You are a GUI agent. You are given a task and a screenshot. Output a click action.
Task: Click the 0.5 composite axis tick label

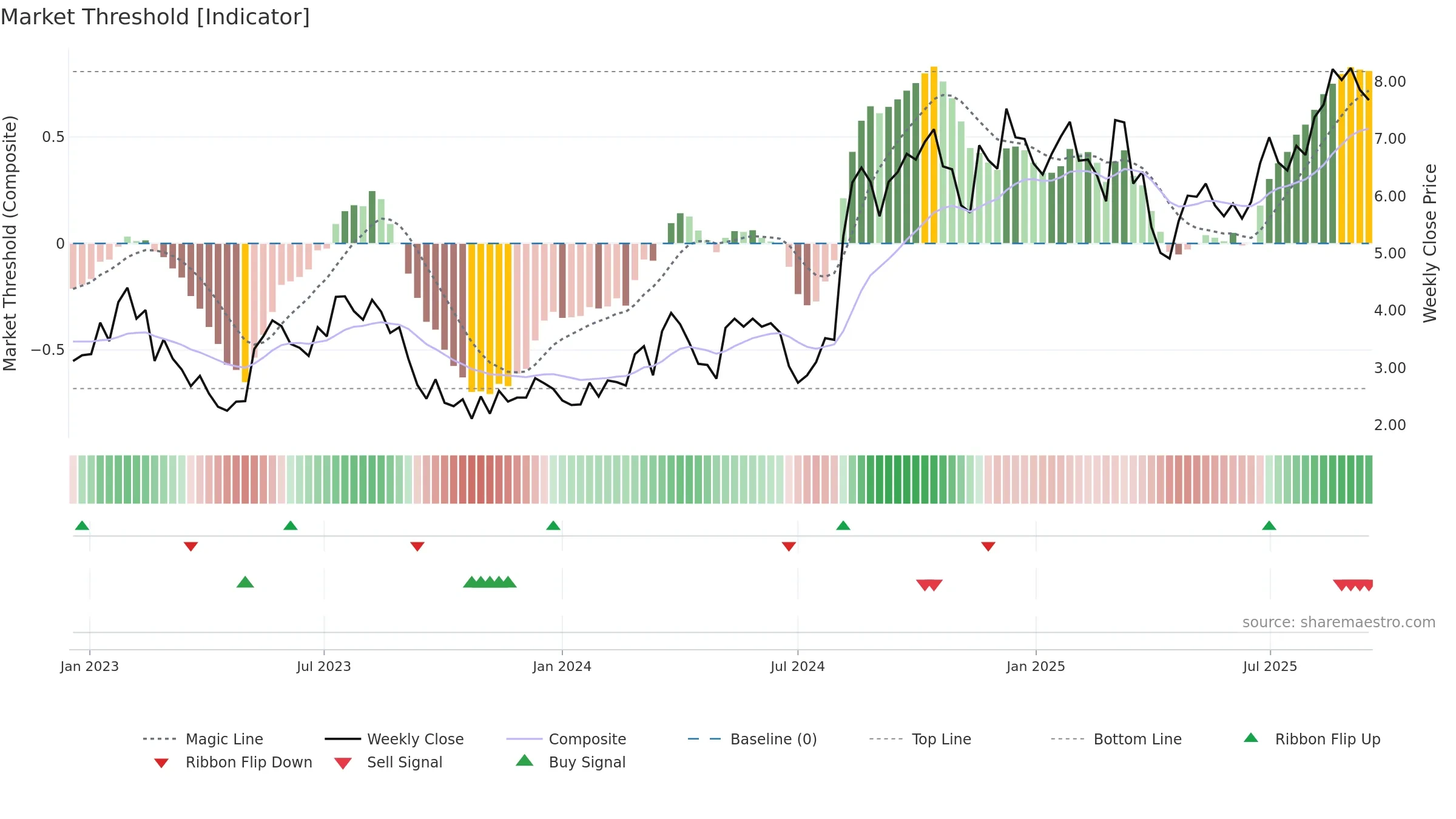coord(53,137)
